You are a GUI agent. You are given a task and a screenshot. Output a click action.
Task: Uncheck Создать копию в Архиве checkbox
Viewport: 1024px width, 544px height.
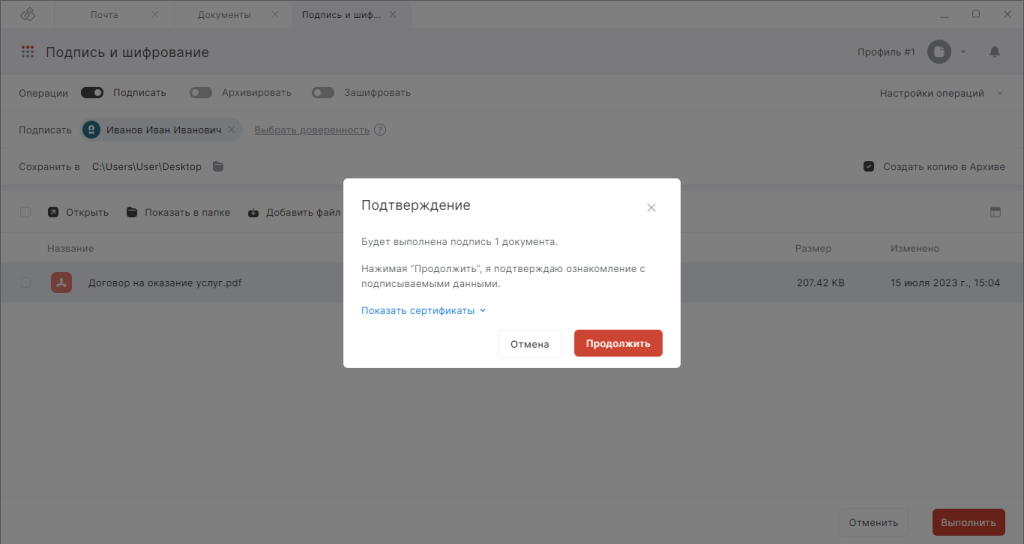click(869, 167)
